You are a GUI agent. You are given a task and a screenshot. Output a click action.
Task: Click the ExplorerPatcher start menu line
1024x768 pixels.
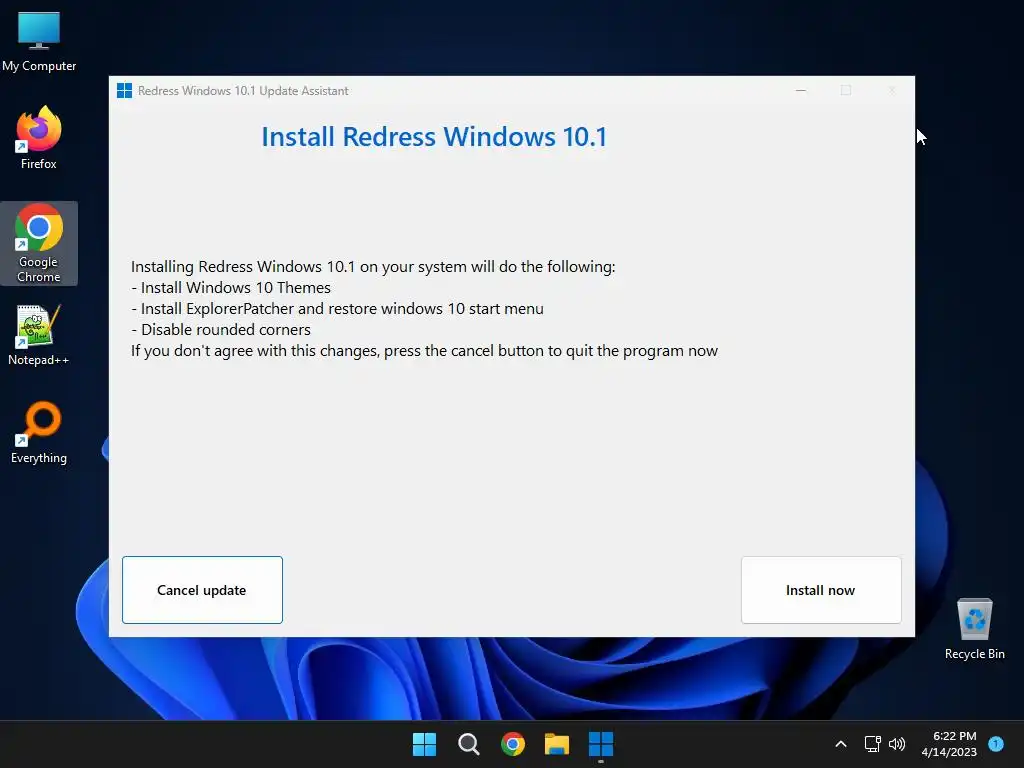[x=338, y=309]
